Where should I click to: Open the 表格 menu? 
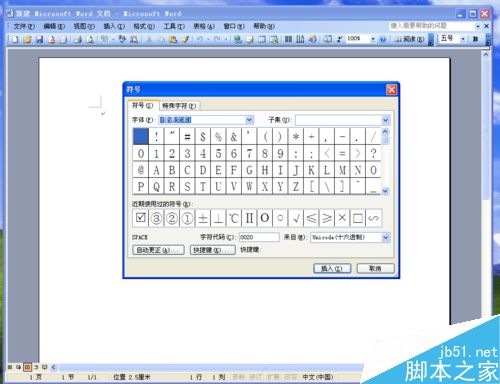204,26
